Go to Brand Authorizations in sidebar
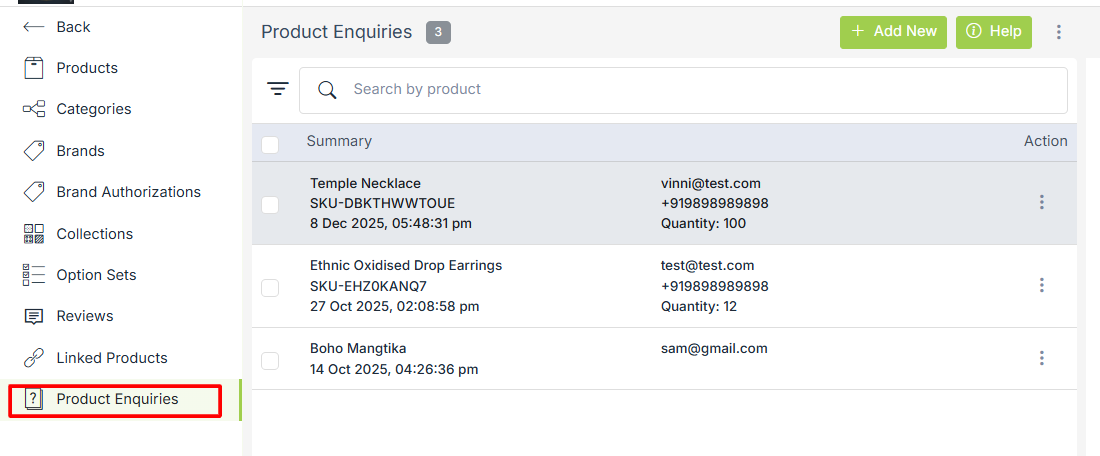The height and width of the screenshot is (456, 1100). click(128, 192)
